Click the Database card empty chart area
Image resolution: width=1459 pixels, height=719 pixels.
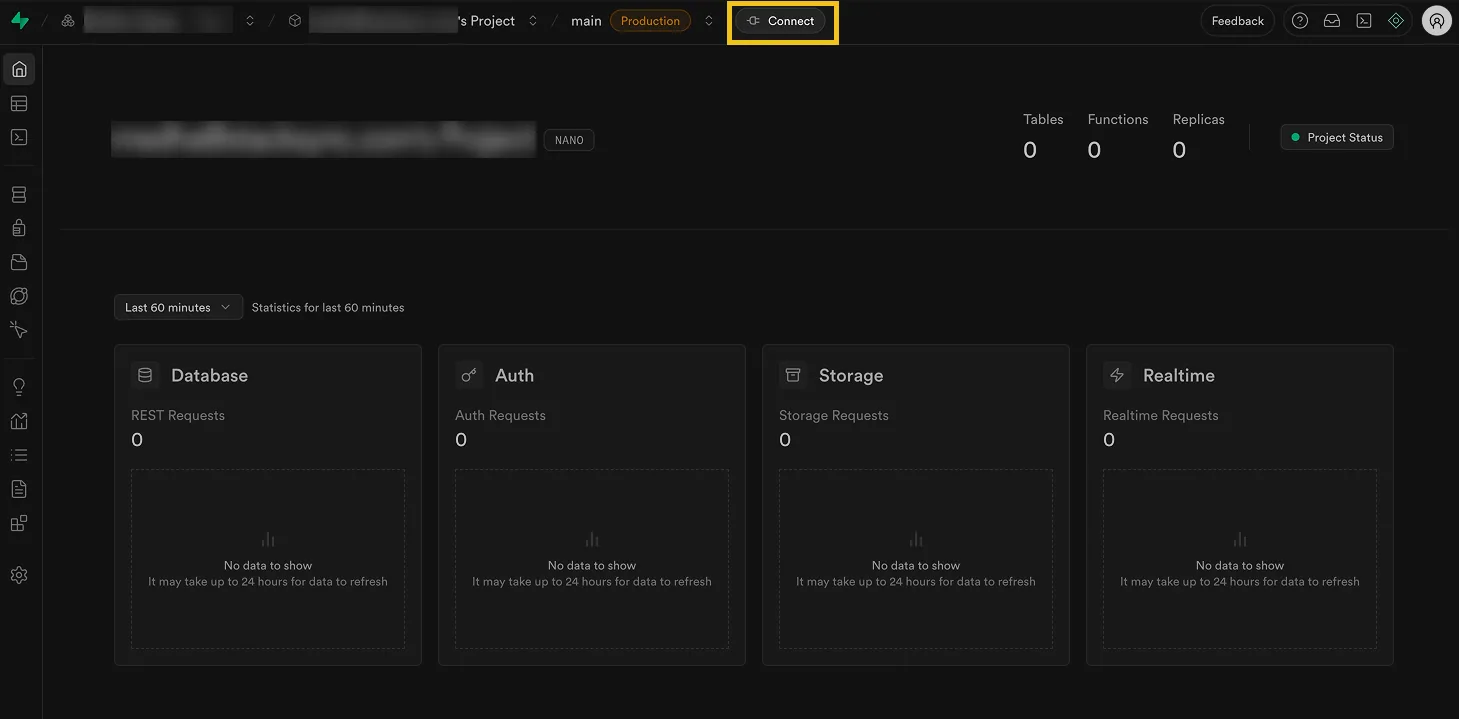[268, 559]
